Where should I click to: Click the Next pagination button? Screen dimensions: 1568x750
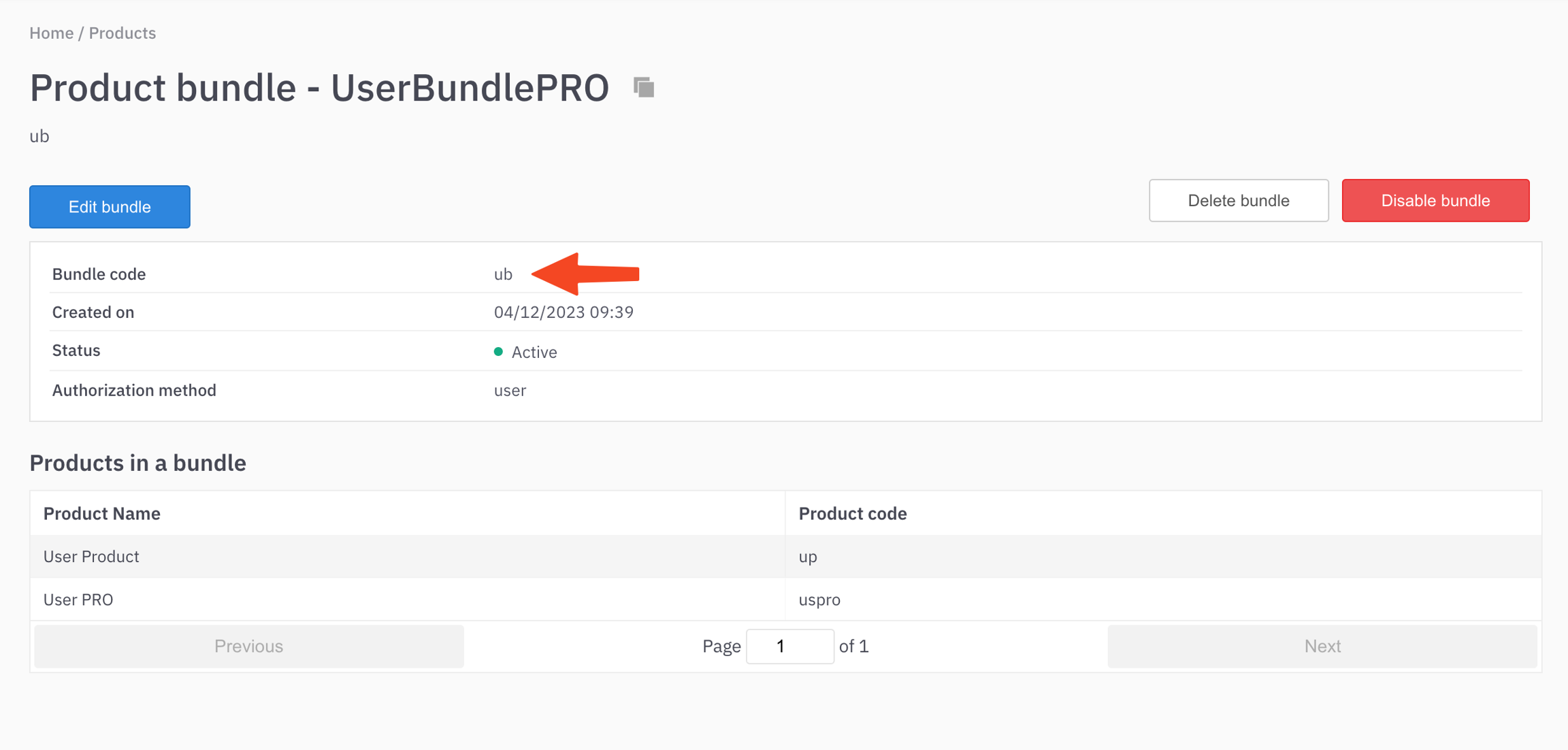[x=1322, y=646]
